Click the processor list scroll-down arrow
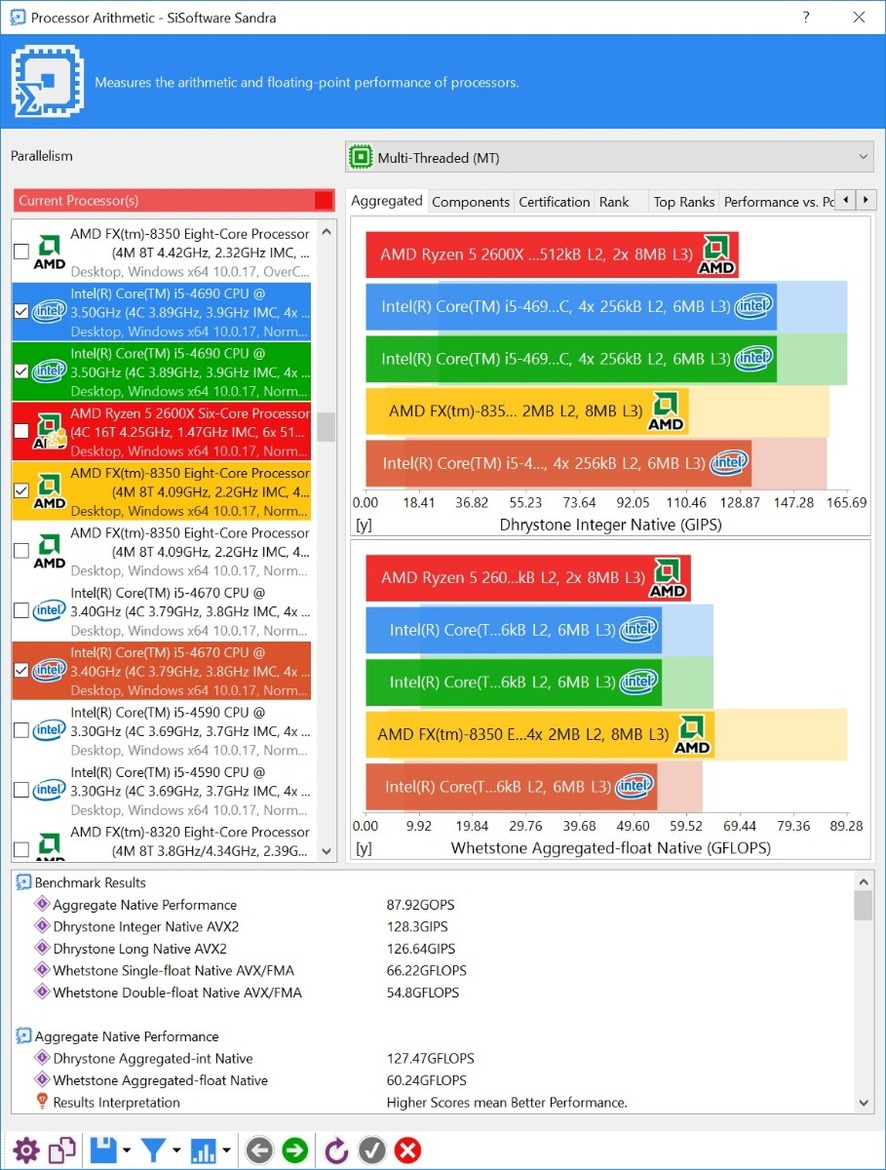886x1170 pixels. point(326,851)
